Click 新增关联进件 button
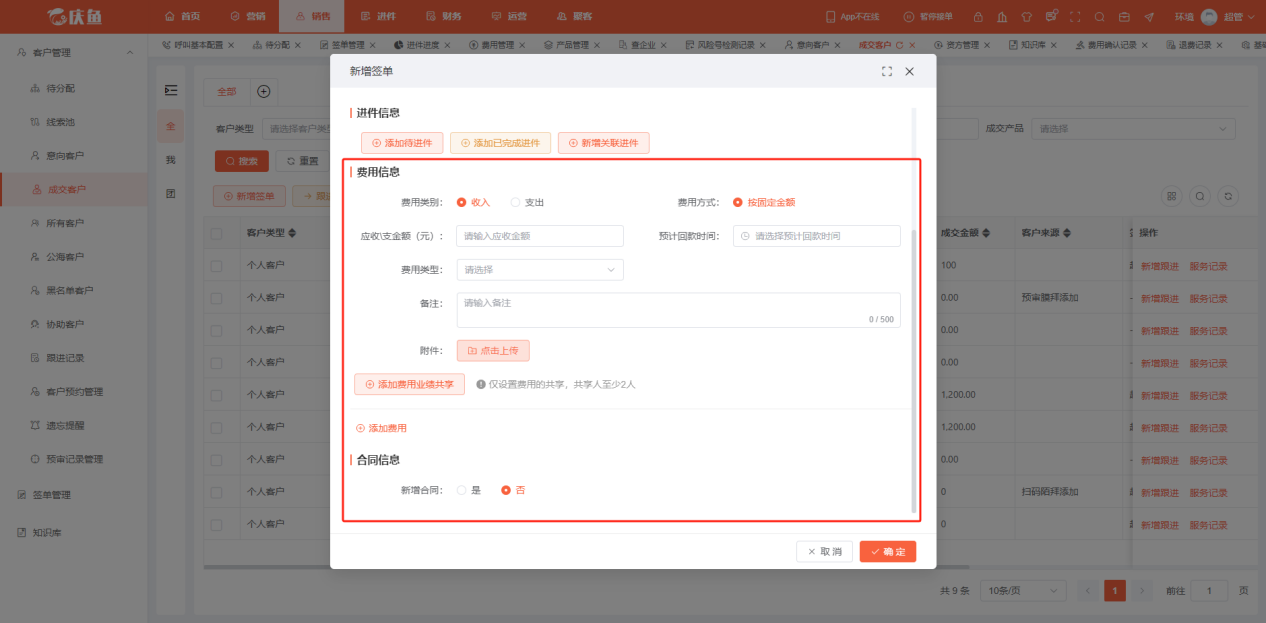Screen dimensions: 1266x623 [x=604, y=143]
